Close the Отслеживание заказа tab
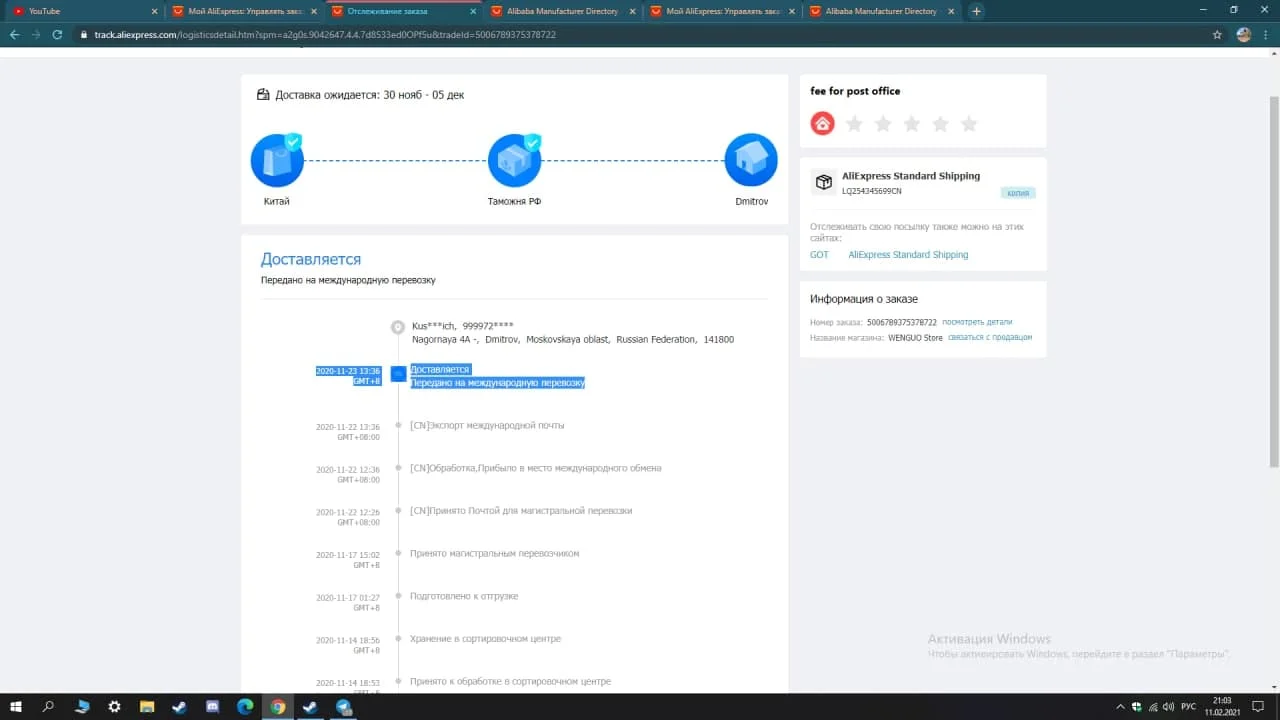 click(x=474, y=11)
